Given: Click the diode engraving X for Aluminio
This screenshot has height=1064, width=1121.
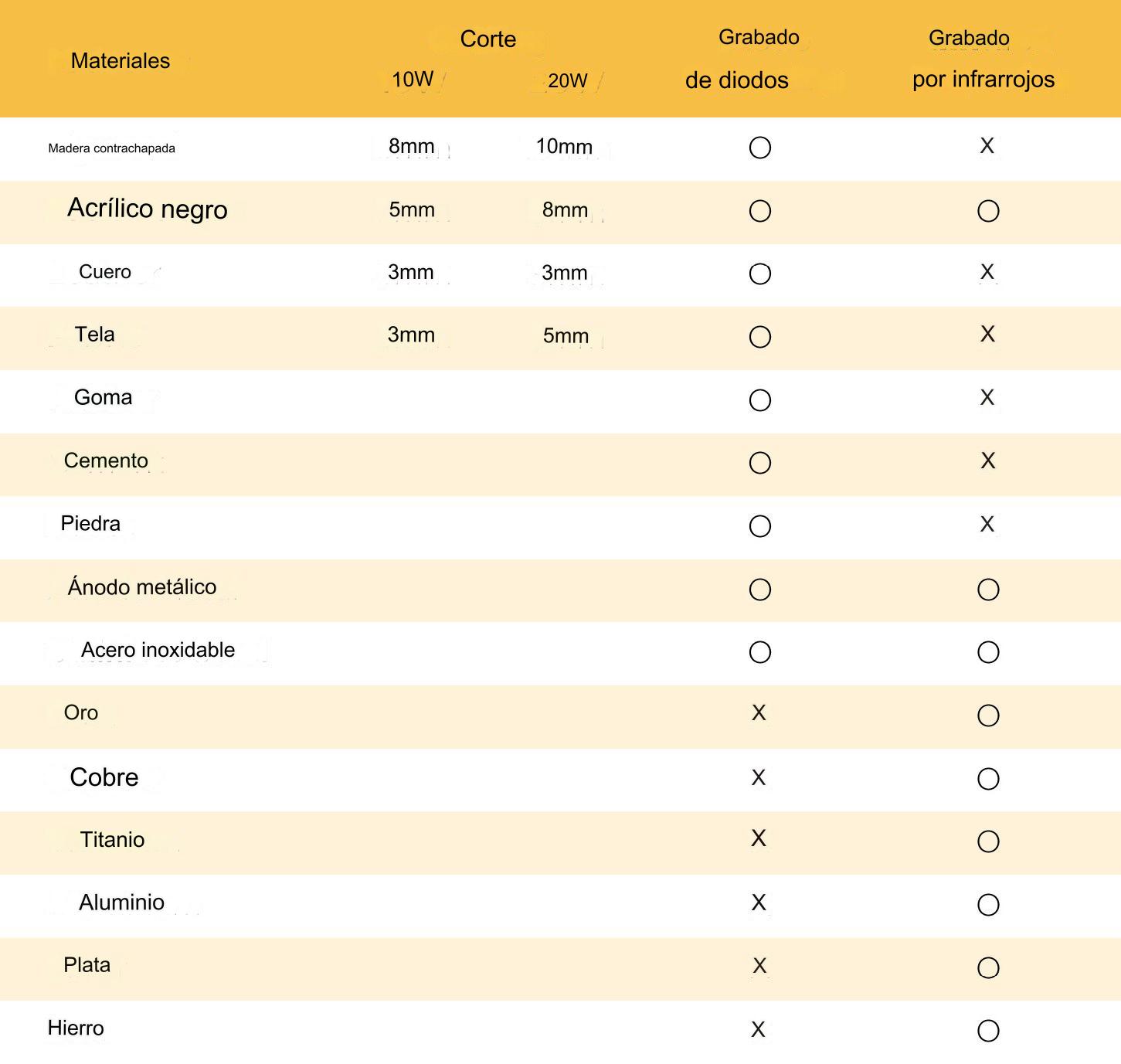Looking at the screenshot, I should point(759,903).
